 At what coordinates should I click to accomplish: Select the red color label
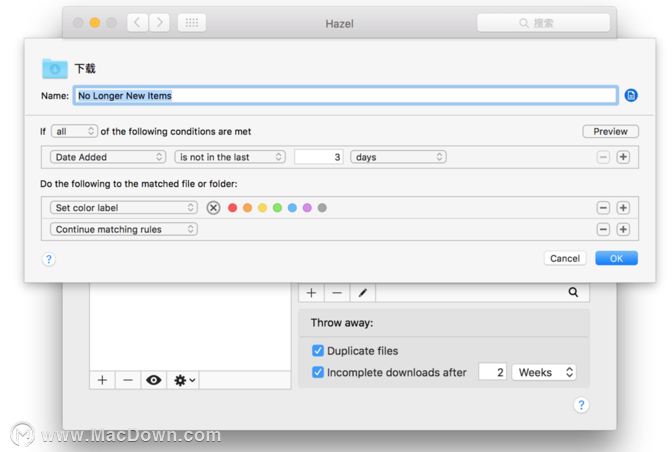(233, 208)
